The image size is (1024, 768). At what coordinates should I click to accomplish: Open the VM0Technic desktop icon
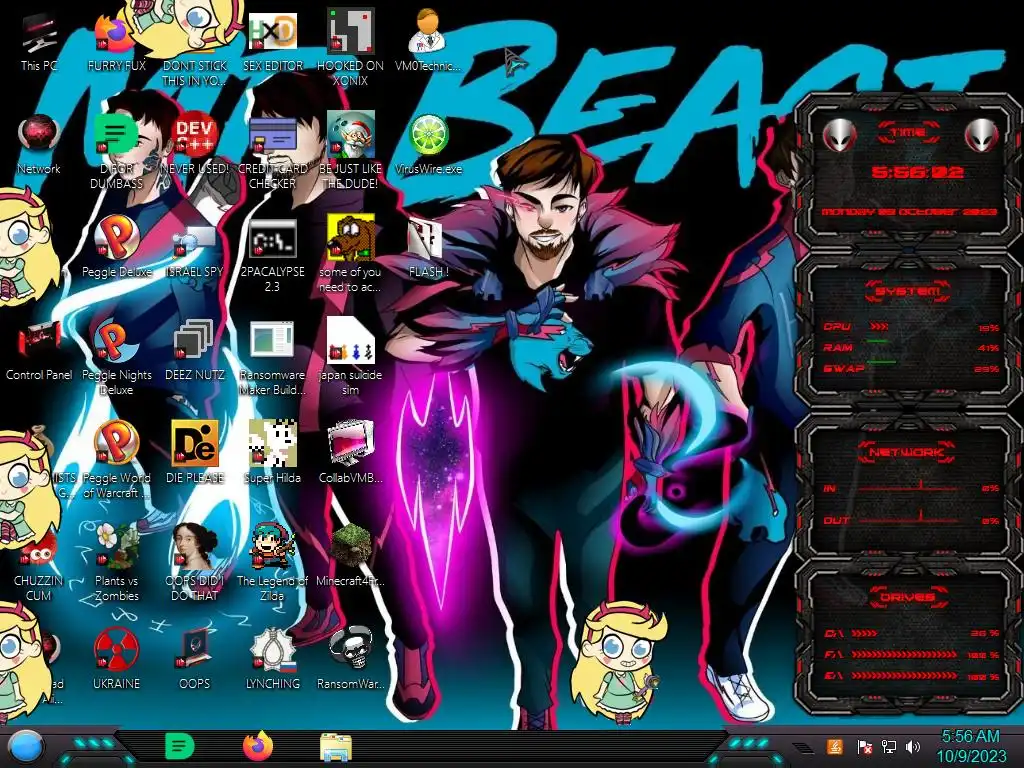point(428,42)
